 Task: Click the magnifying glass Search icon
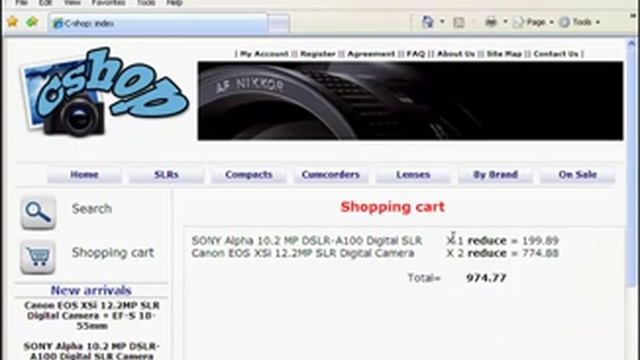pyautogui.click(x=38, y=213)
